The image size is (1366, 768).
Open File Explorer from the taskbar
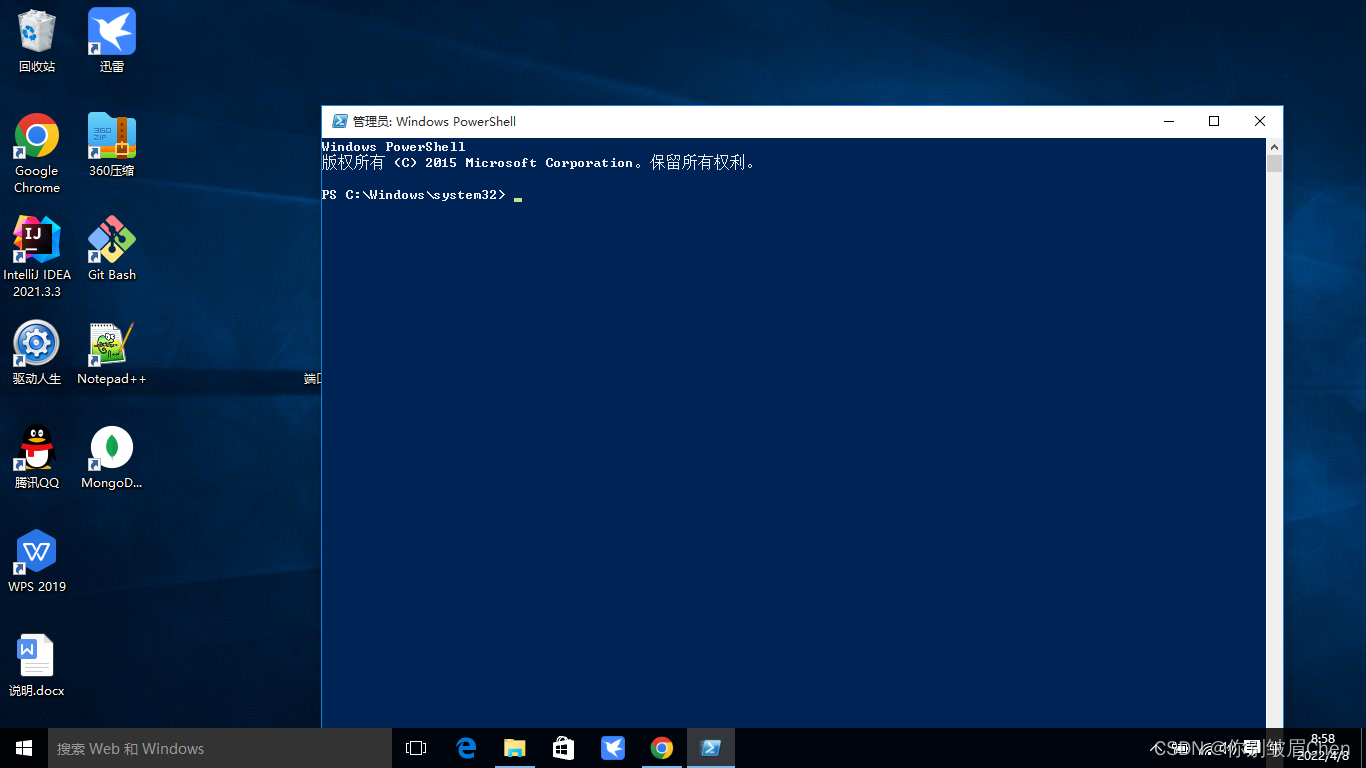[515, 748]
